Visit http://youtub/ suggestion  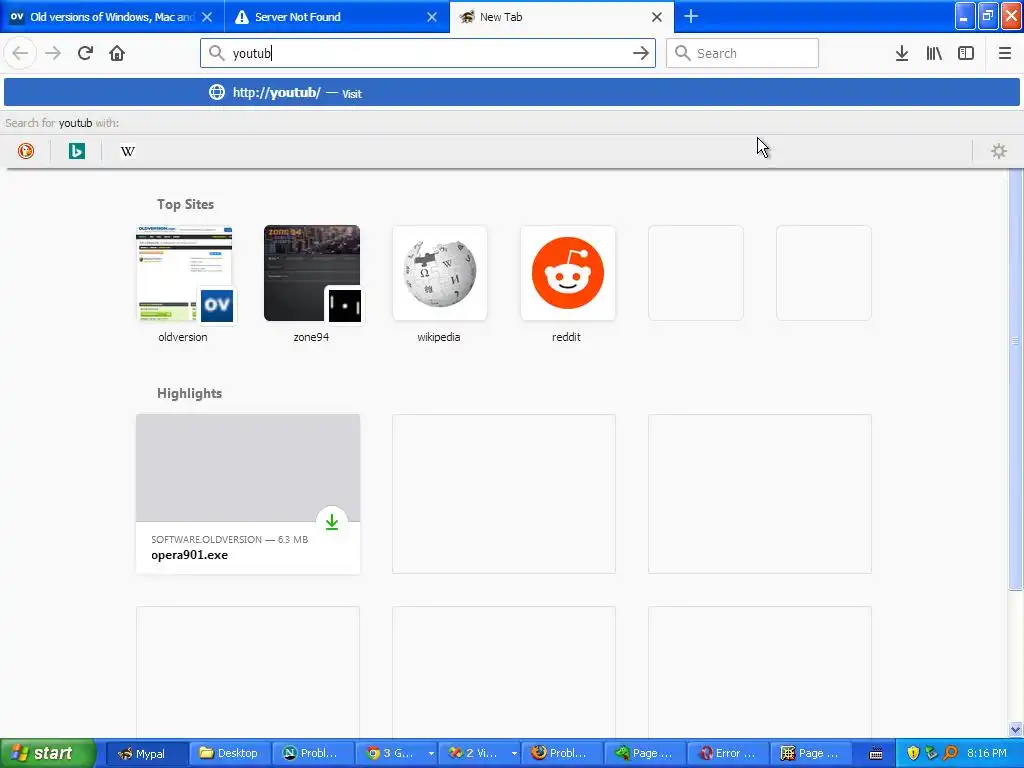[x=511, y=92]
